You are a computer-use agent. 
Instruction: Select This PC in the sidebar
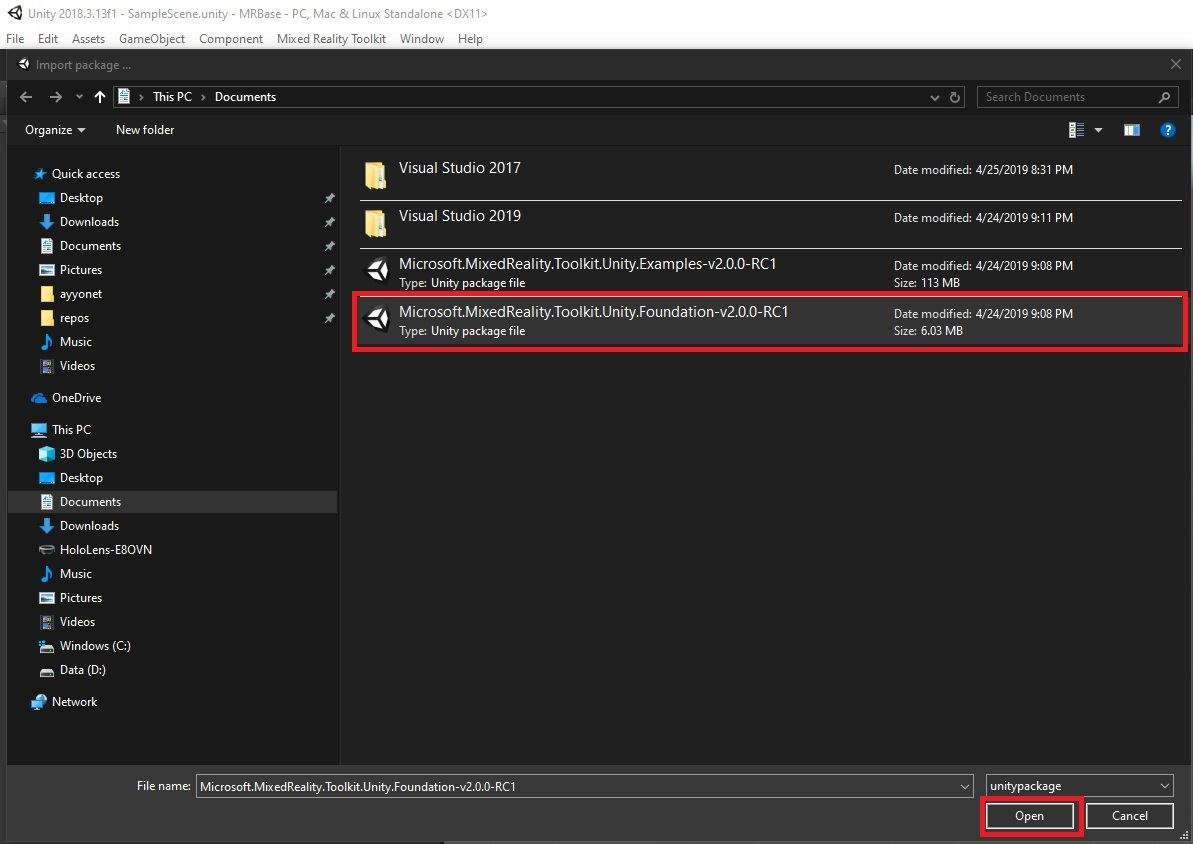(61, 430)
